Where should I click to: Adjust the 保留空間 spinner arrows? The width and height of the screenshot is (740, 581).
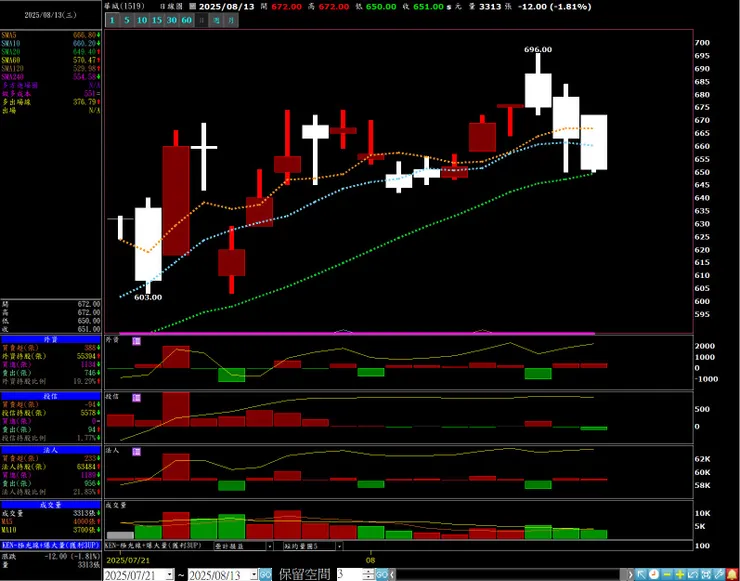[x=368, y=574]
